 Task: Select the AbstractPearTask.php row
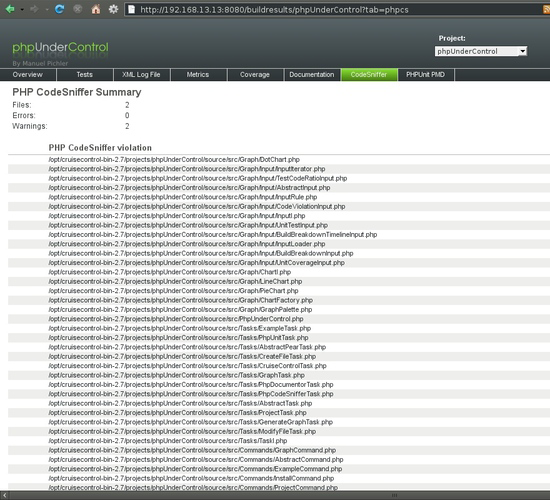coord(279,347)
